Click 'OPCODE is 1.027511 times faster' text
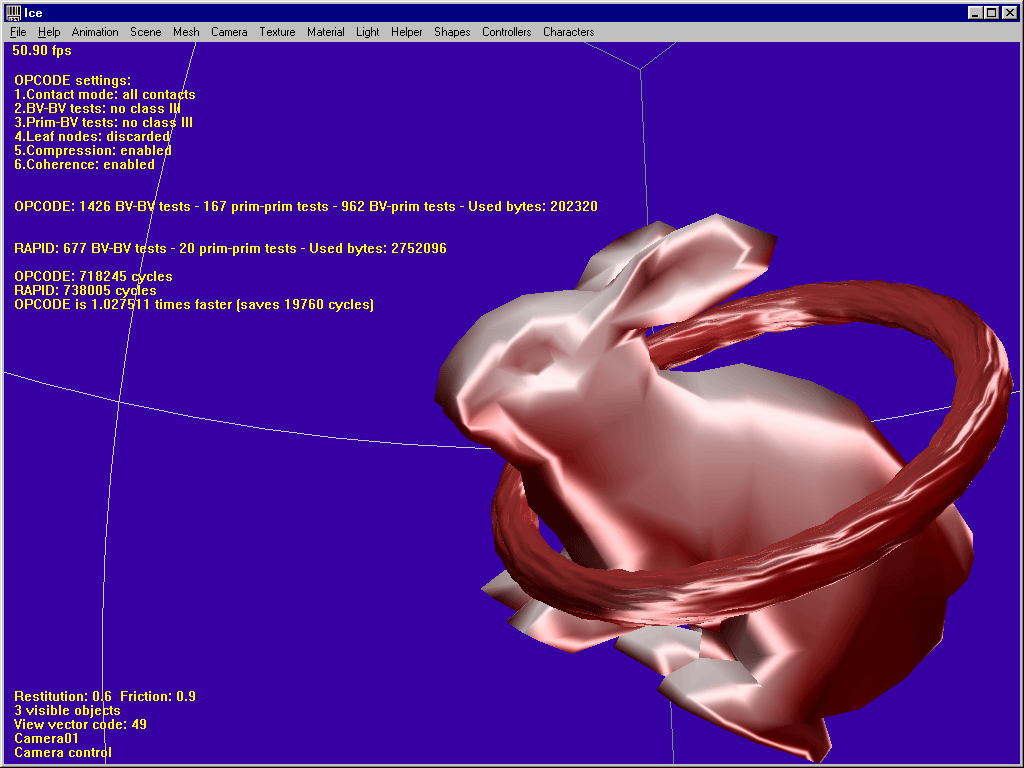1024x768 pixels. [x=123, y=304]
